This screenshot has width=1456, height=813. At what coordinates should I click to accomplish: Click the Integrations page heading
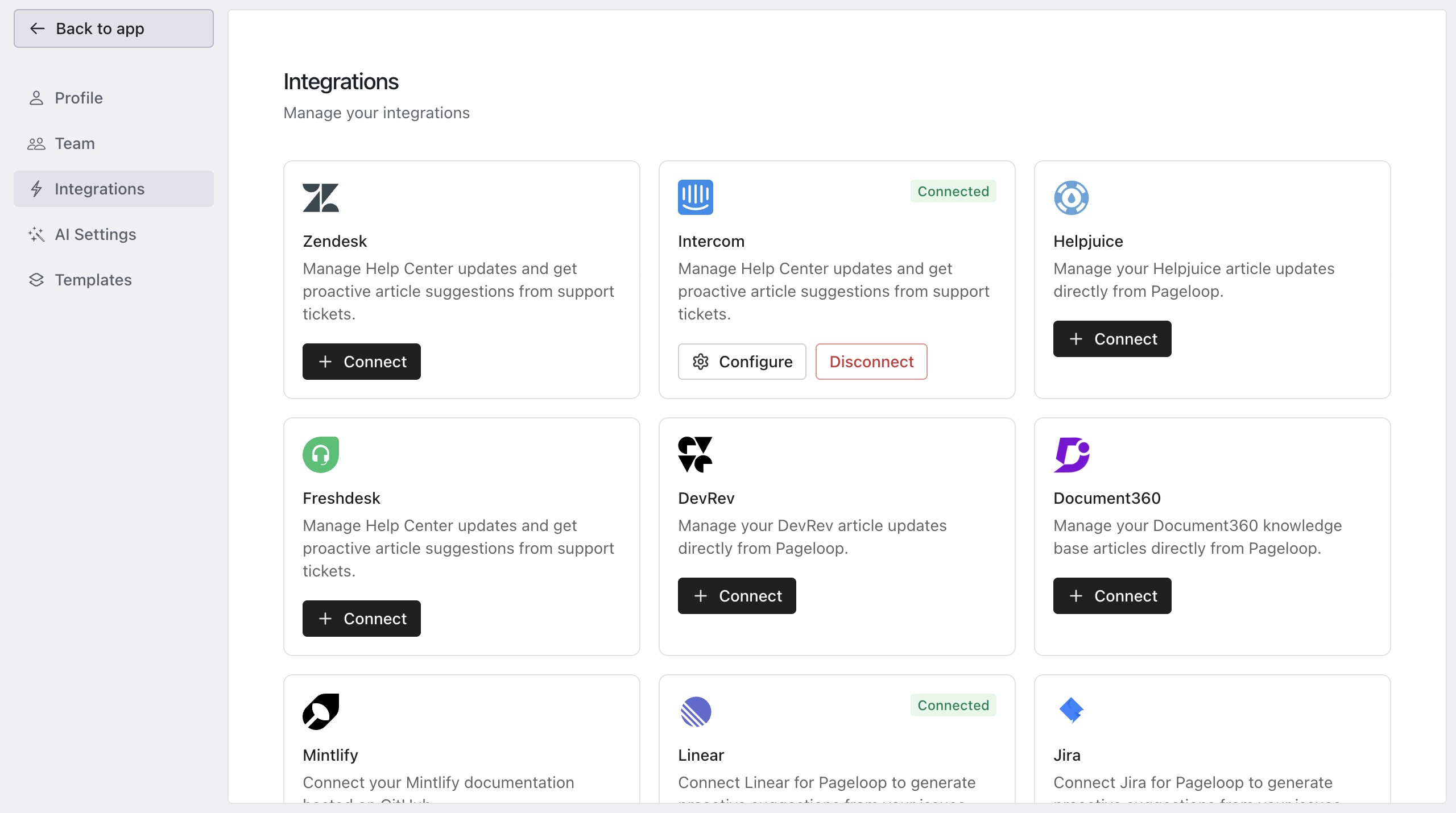[341, 82]
